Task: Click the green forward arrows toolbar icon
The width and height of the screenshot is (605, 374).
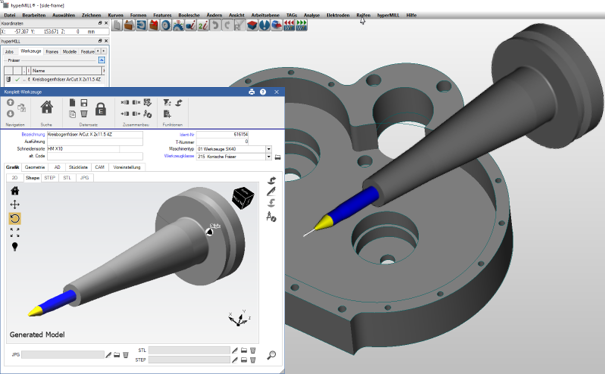Action: [x=301, y=25]
